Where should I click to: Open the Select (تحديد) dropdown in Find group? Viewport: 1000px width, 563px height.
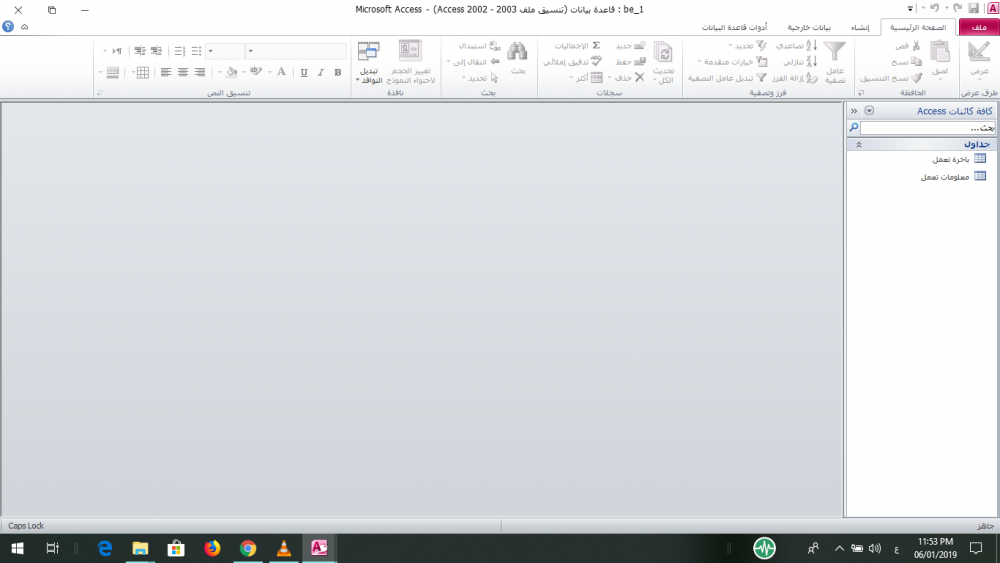pyautogui.click(x=480, y=78)
